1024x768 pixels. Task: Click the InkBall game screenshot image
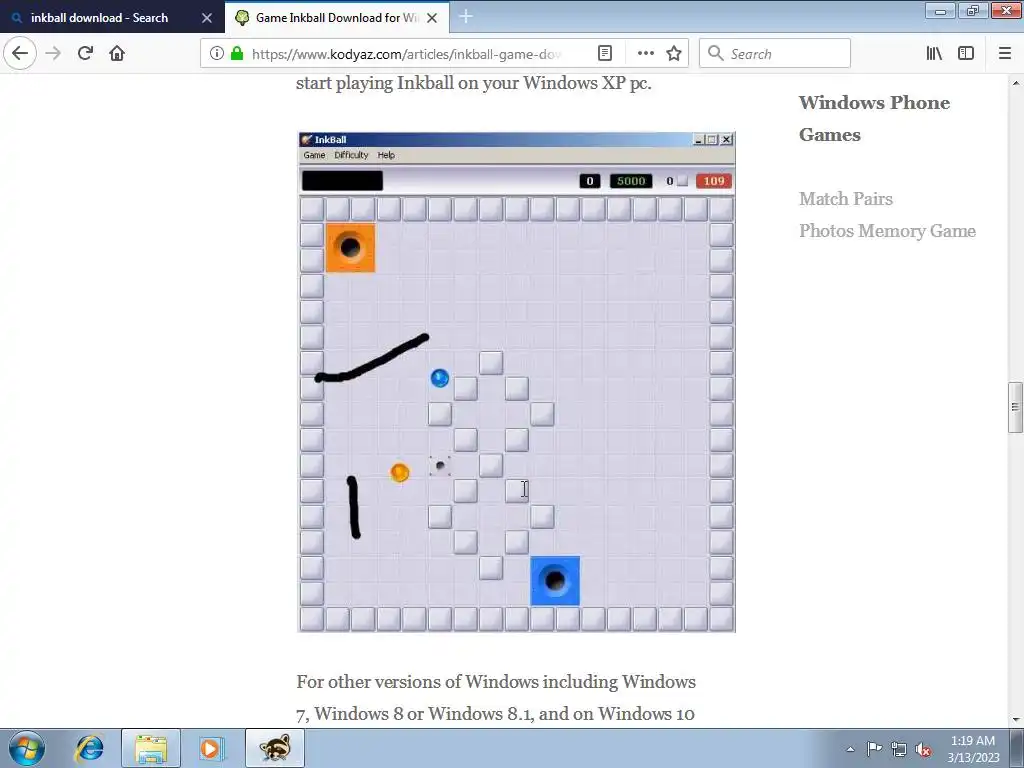pos(516,382)
